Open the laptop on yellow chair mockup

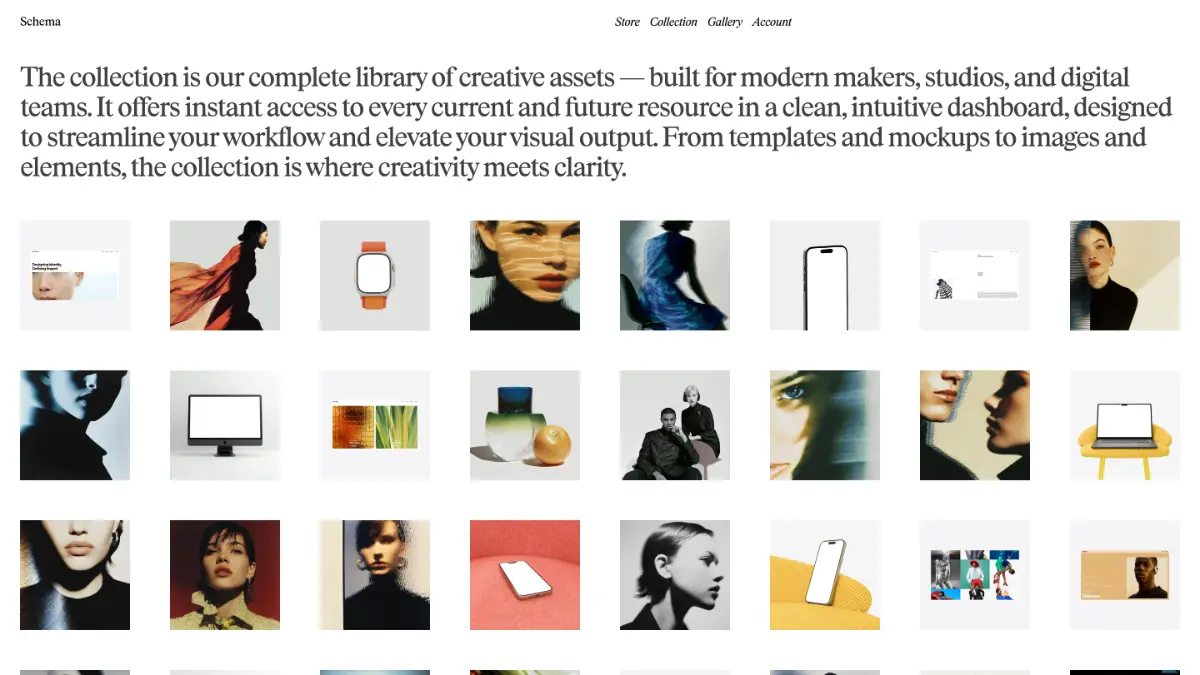tap(1125, 425)
